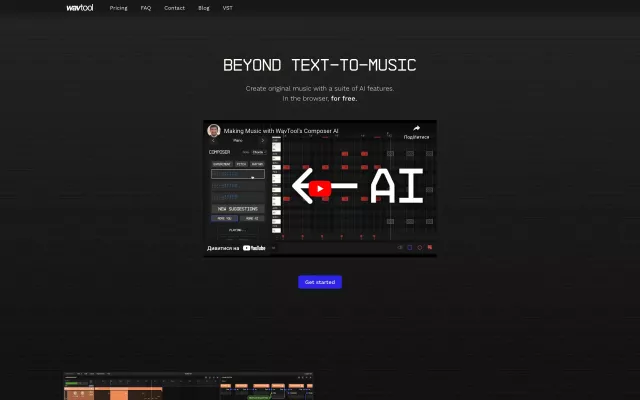
Task: Click the YouTube share arrow icon
Action: point(416,128)
